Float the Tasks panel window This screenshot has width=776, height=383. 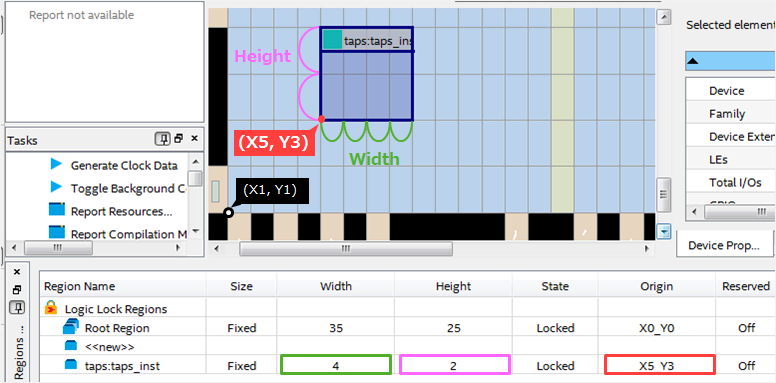coord(179,139)
